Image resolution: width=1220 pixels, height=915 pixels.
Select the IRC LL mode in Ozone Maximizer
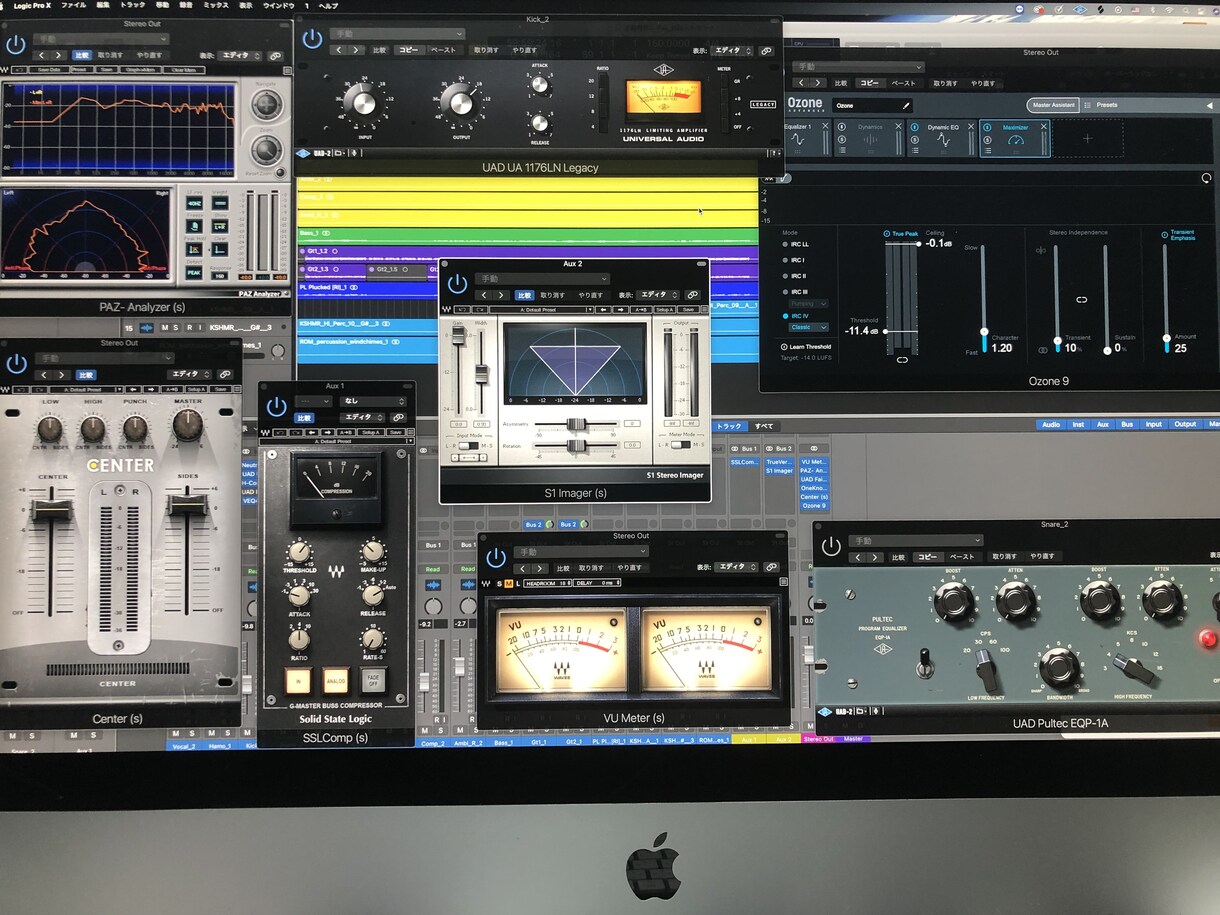pyautogui.click(x=783, y=244)
